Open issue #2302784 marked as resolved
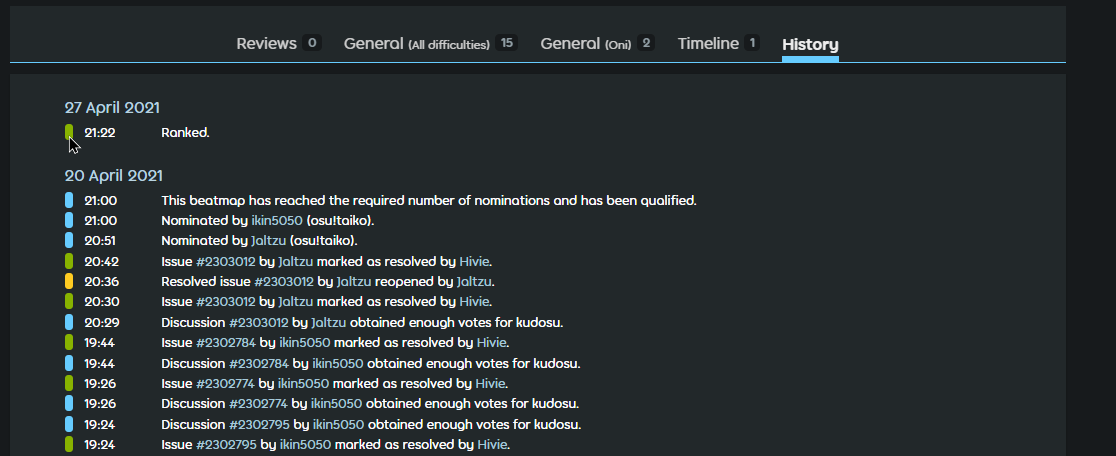The height and width of the screenshot is (456, 1116). tap(226, 342)
